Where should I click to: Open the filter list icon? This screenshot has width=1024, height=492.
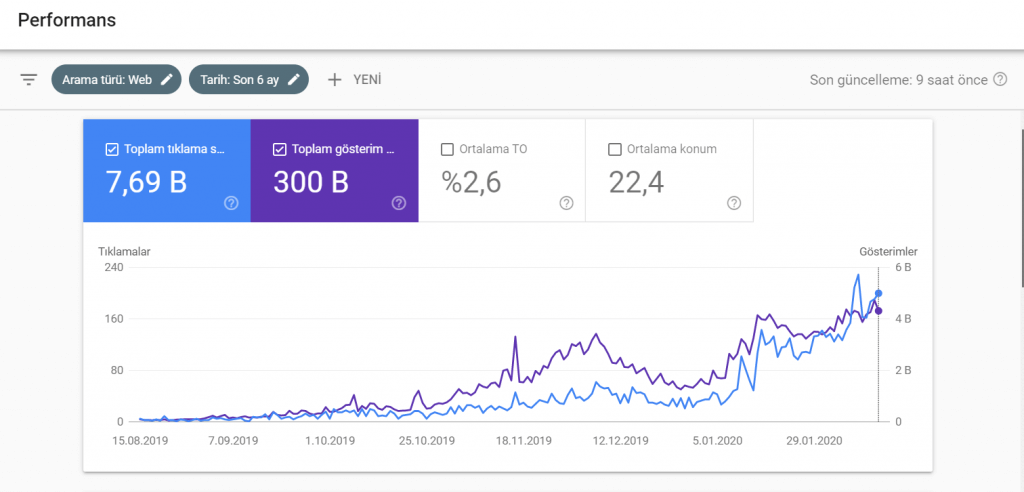(x=28, y=79)
